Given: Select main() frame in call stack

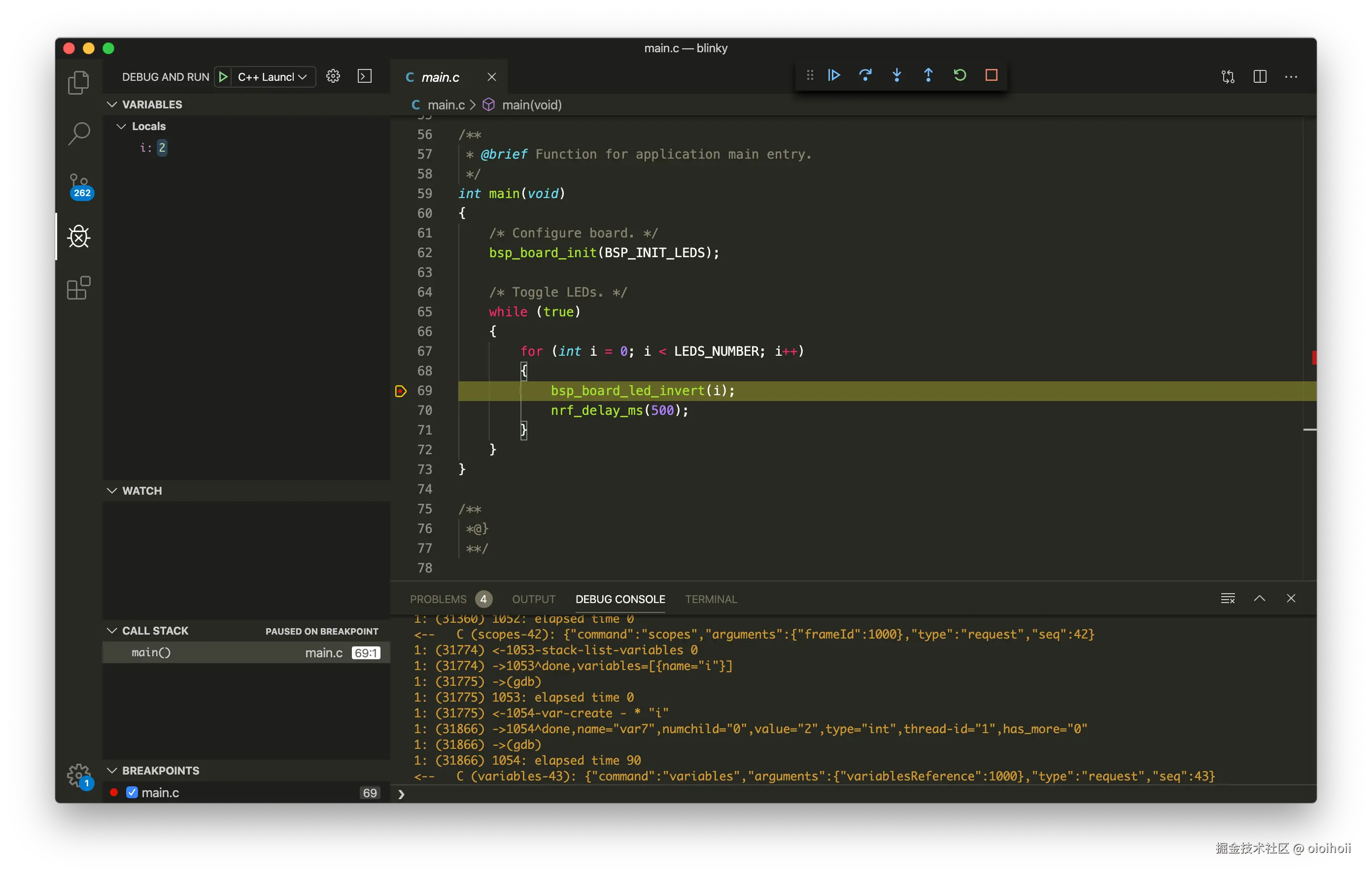Looking at the screenshot, I should tap(246, 653).
